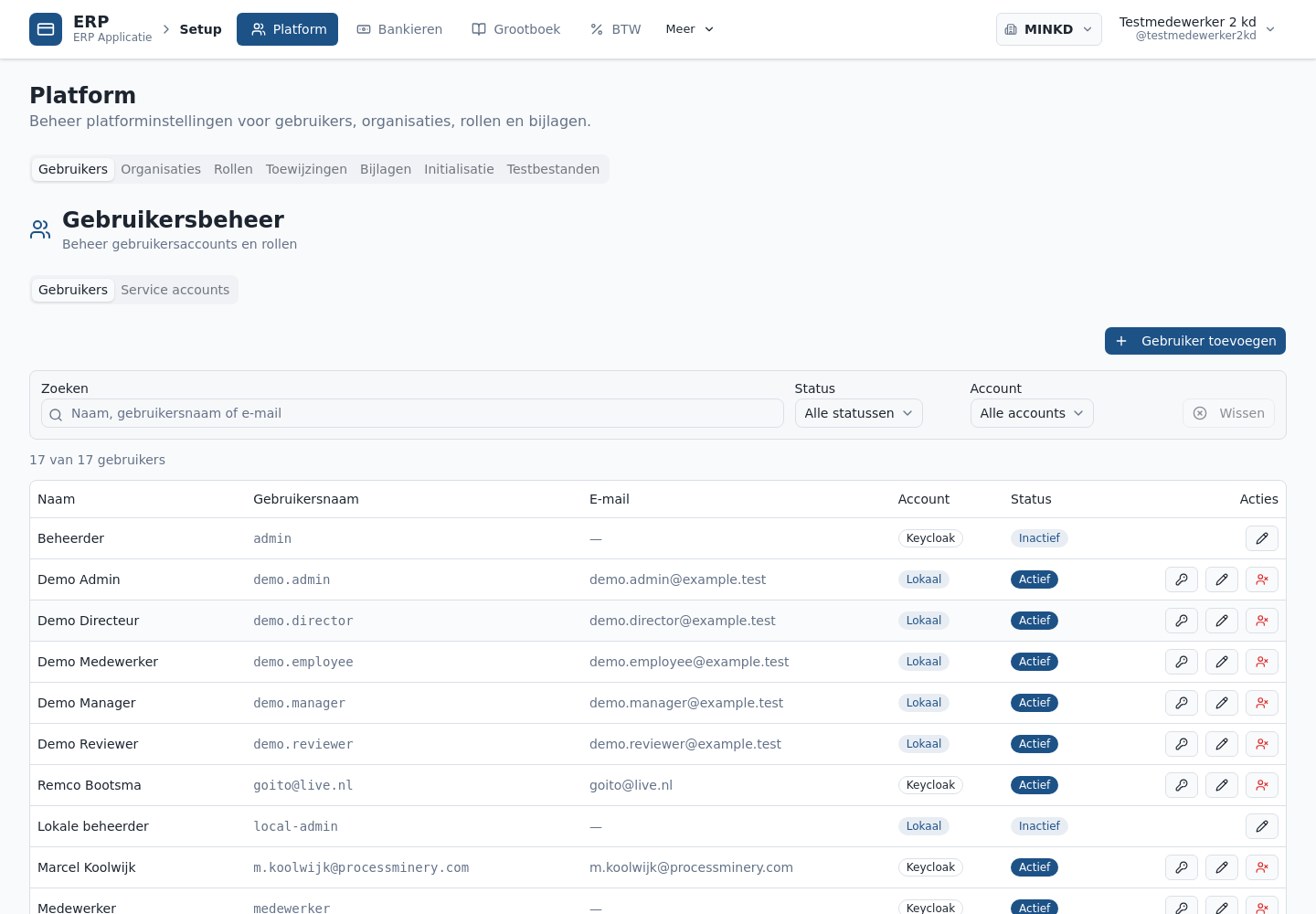Switch to the Organisaties tab
Screen dimensions: 1316x914
(x=161, y=169)
